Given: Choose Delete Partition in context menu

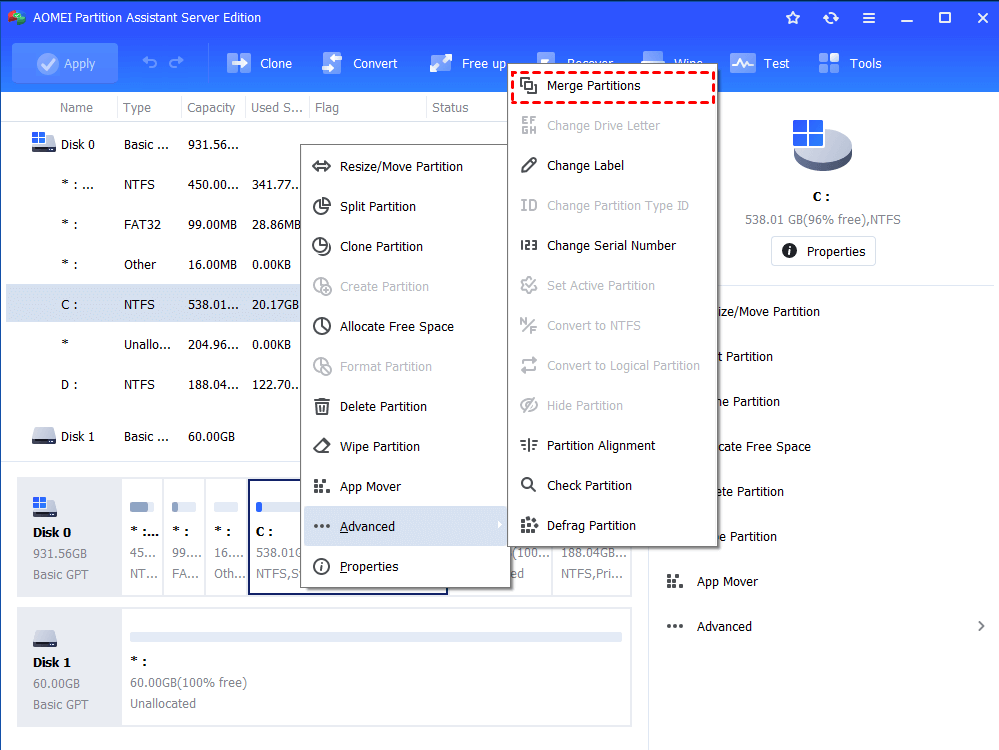Looking at the screenshot, I should click(x=405, y=407).
